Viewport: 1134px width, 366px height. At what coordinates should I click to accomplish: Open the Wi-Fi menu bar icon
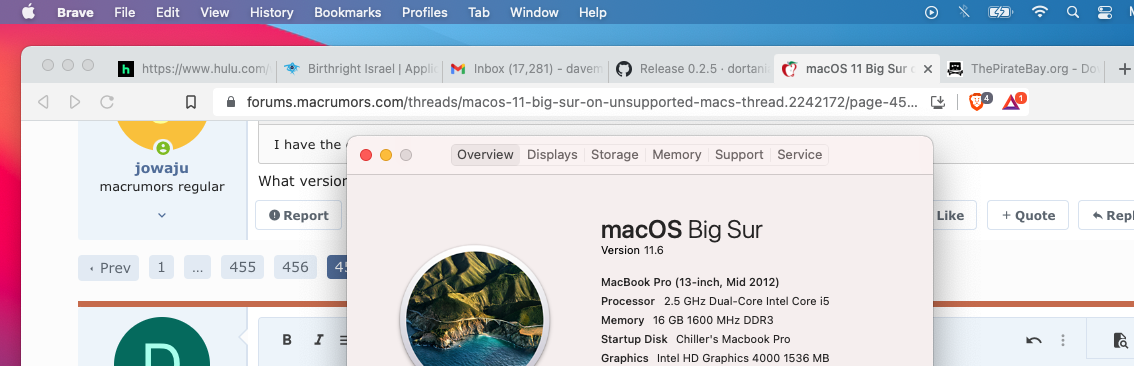click(x=1040, y=12)
